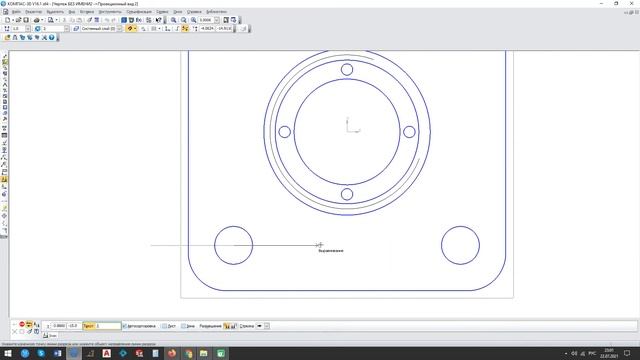Select the Table tool in left toolbar

[x=4, y=135]
